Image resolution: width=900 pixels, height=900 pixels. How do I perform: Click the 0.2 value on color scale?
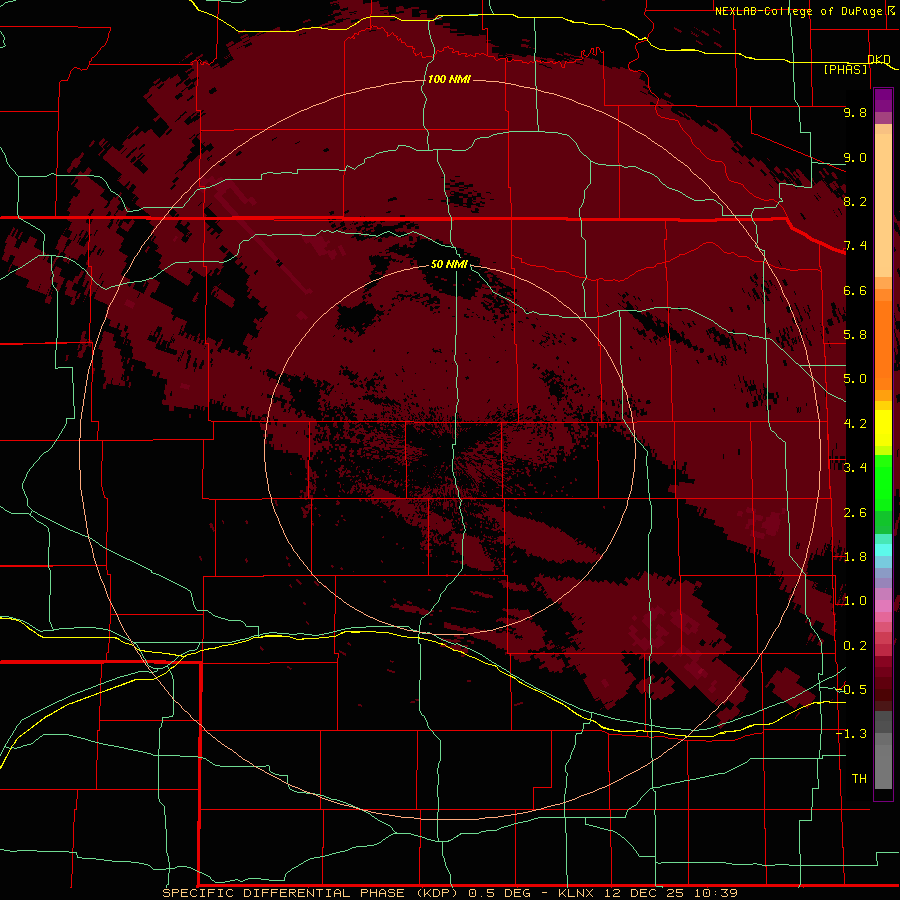tap(855, 646)
